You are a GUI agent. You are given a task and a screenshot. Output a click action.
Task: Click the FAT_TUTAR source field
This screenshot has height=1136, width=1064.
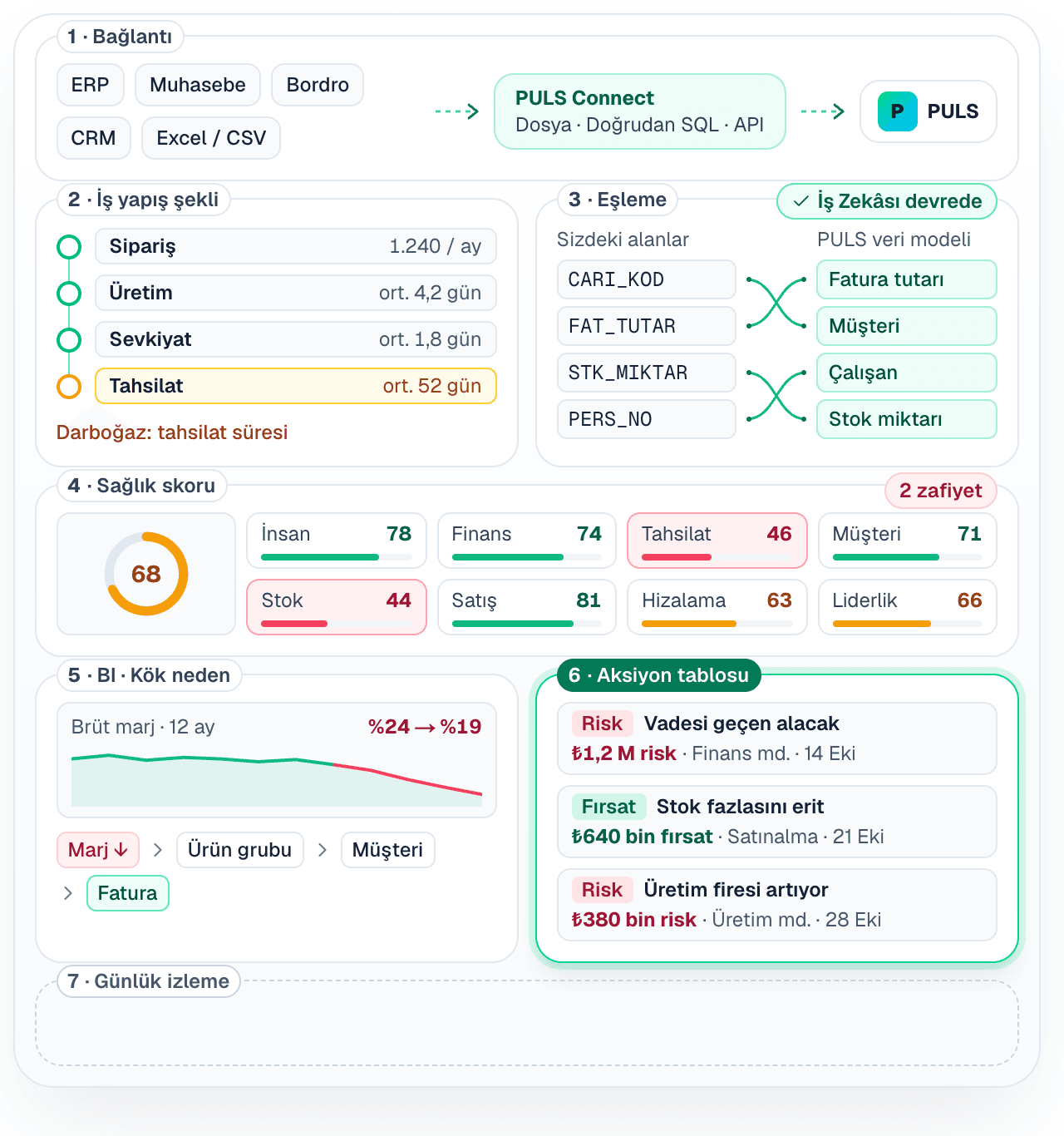click(647, 326)
